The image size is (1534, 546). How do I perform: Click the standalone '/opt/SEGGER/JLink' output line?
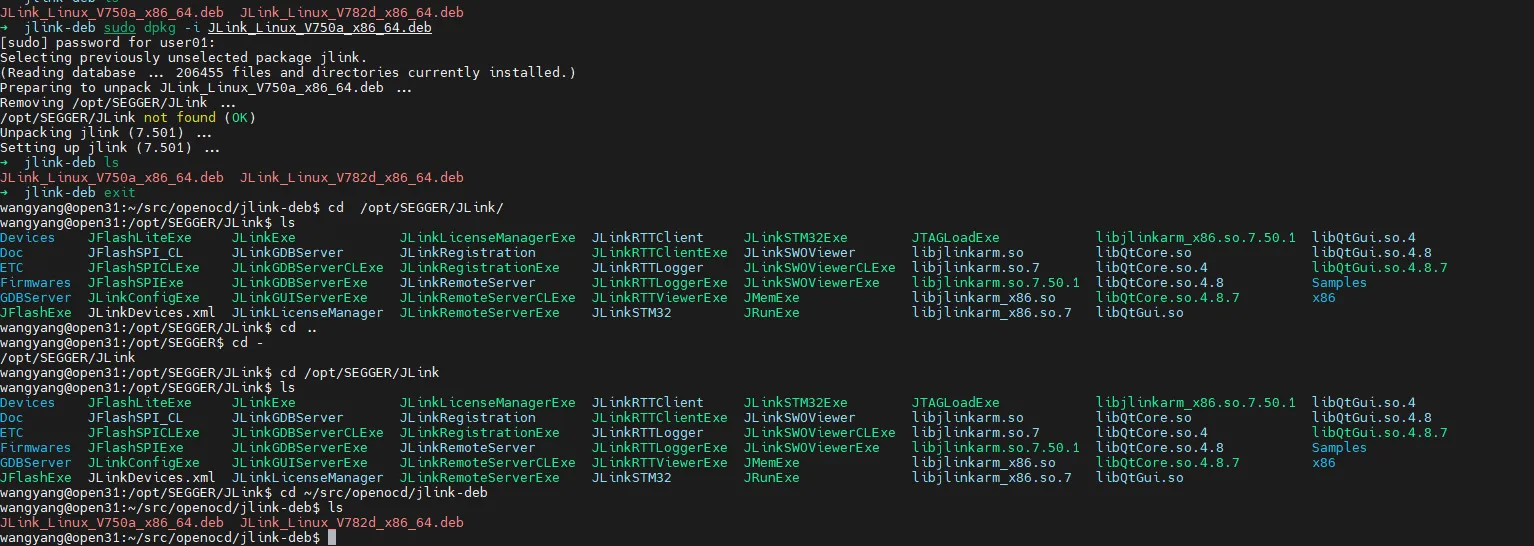coord(68,358)
